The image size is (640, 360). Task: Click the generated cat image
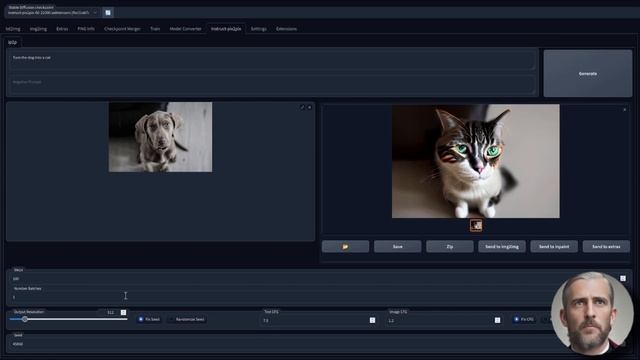click(x=476, y=161)
